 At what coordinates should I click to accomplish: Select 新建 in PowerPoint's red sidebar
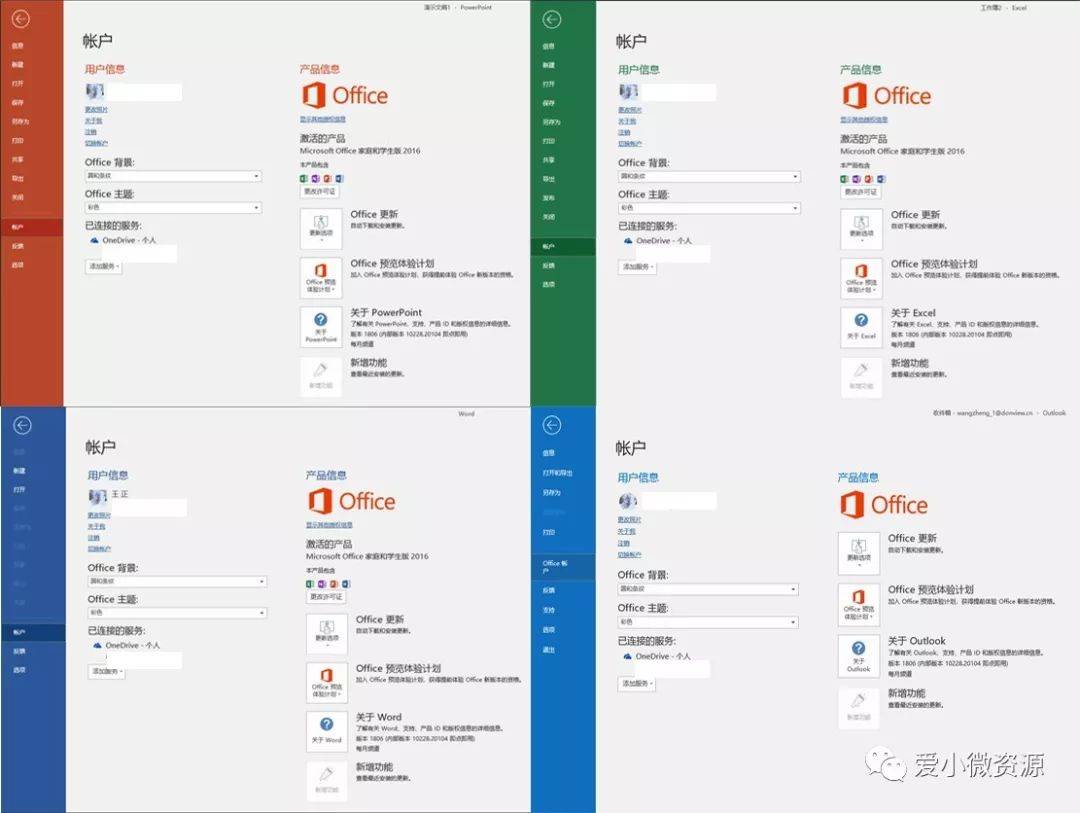[x=18, y=64]
